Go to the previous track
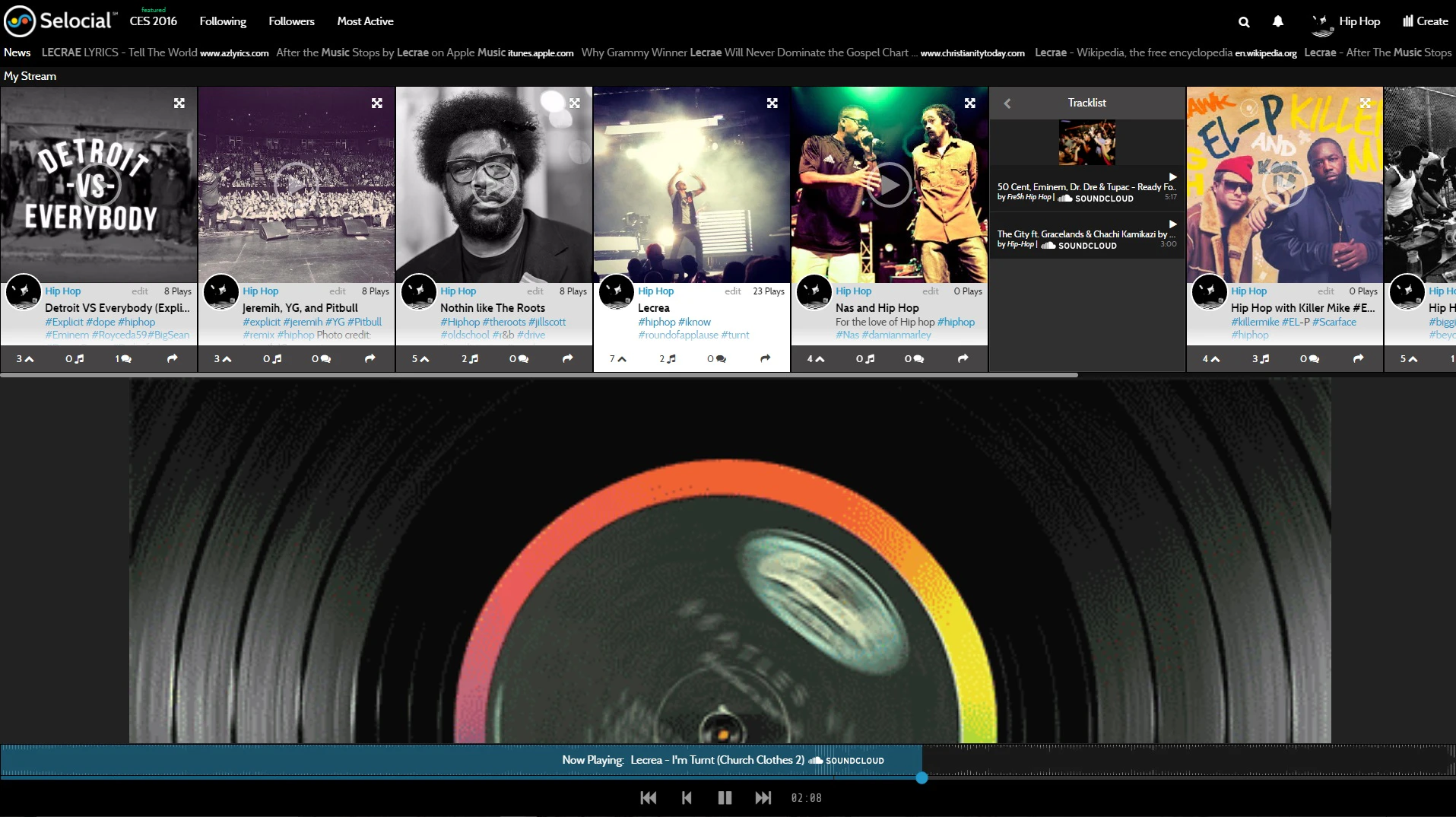The width and height of the screenshot is (1456, 817). click(x=687, y=797)
